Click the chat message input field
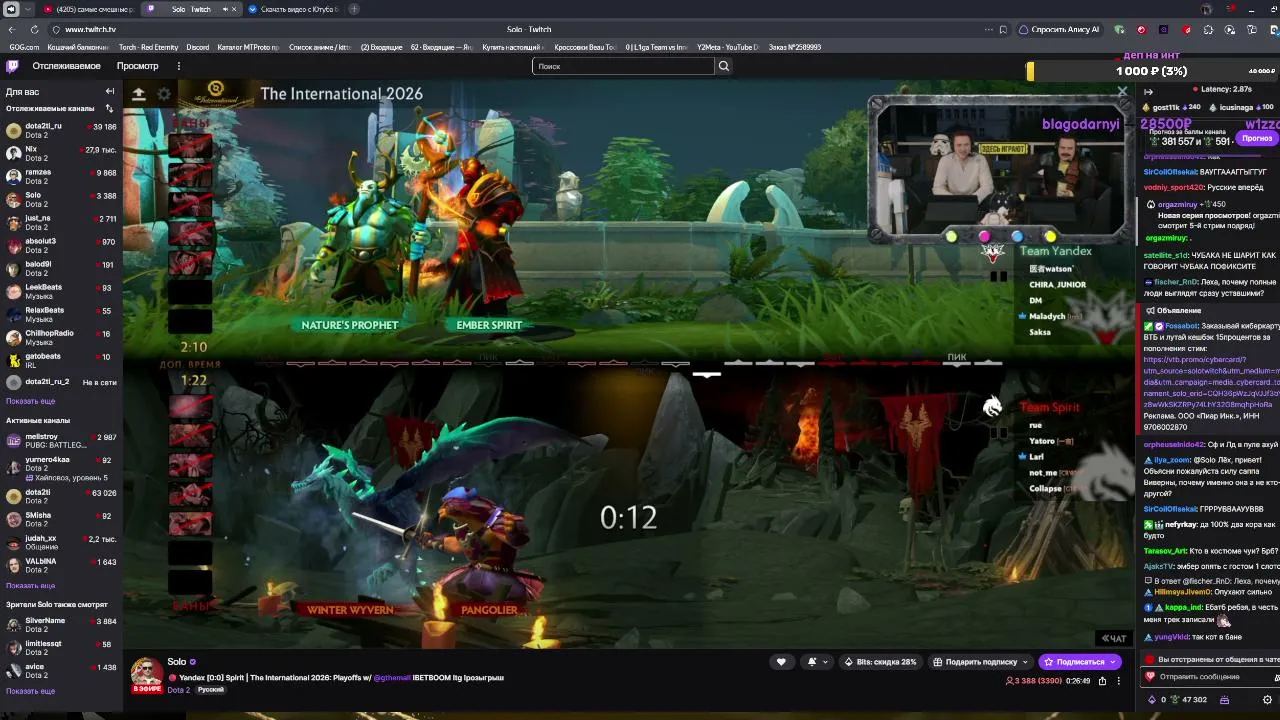 tap(1211, 677)
